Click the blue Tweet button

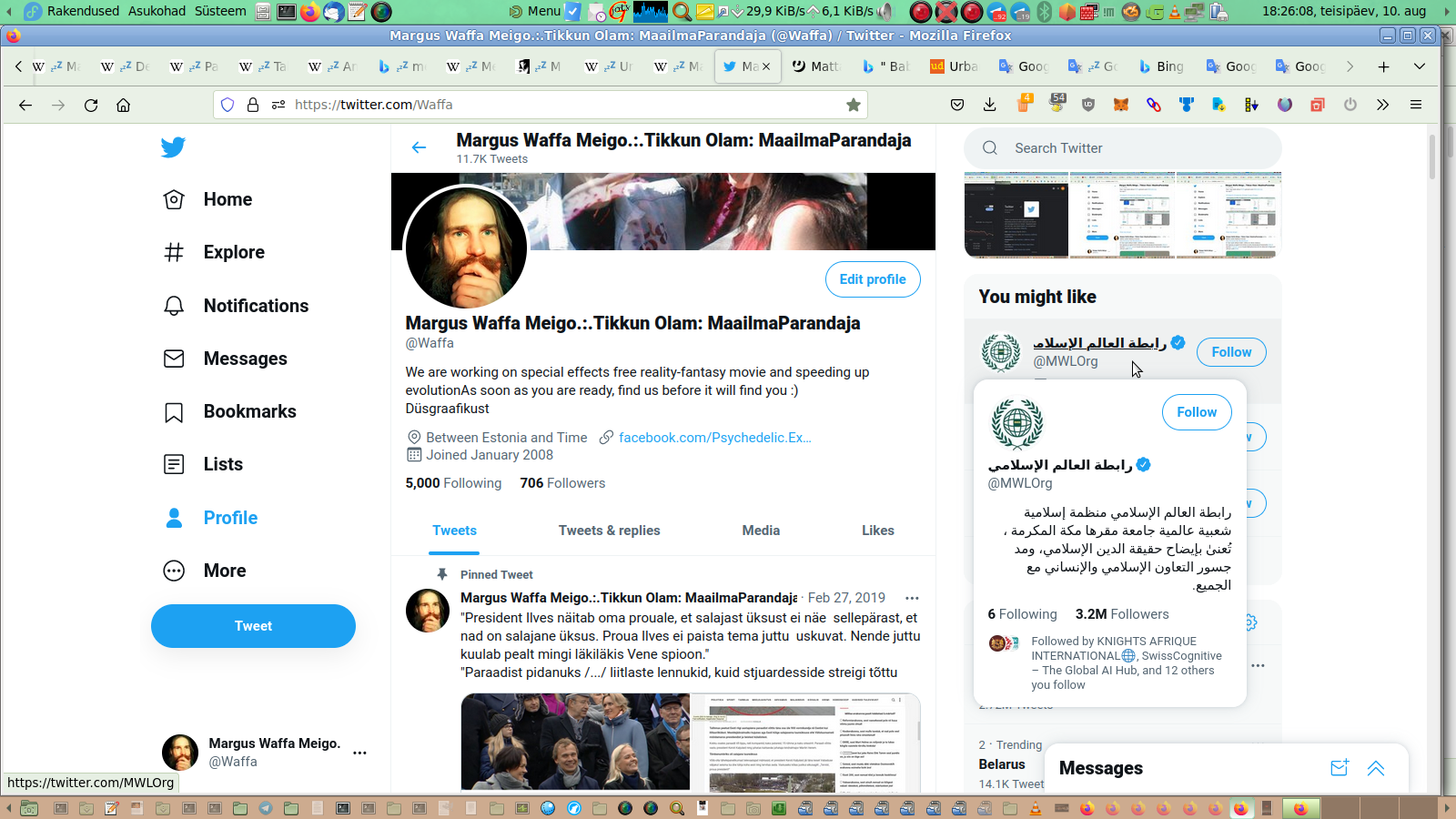(253, 626)
